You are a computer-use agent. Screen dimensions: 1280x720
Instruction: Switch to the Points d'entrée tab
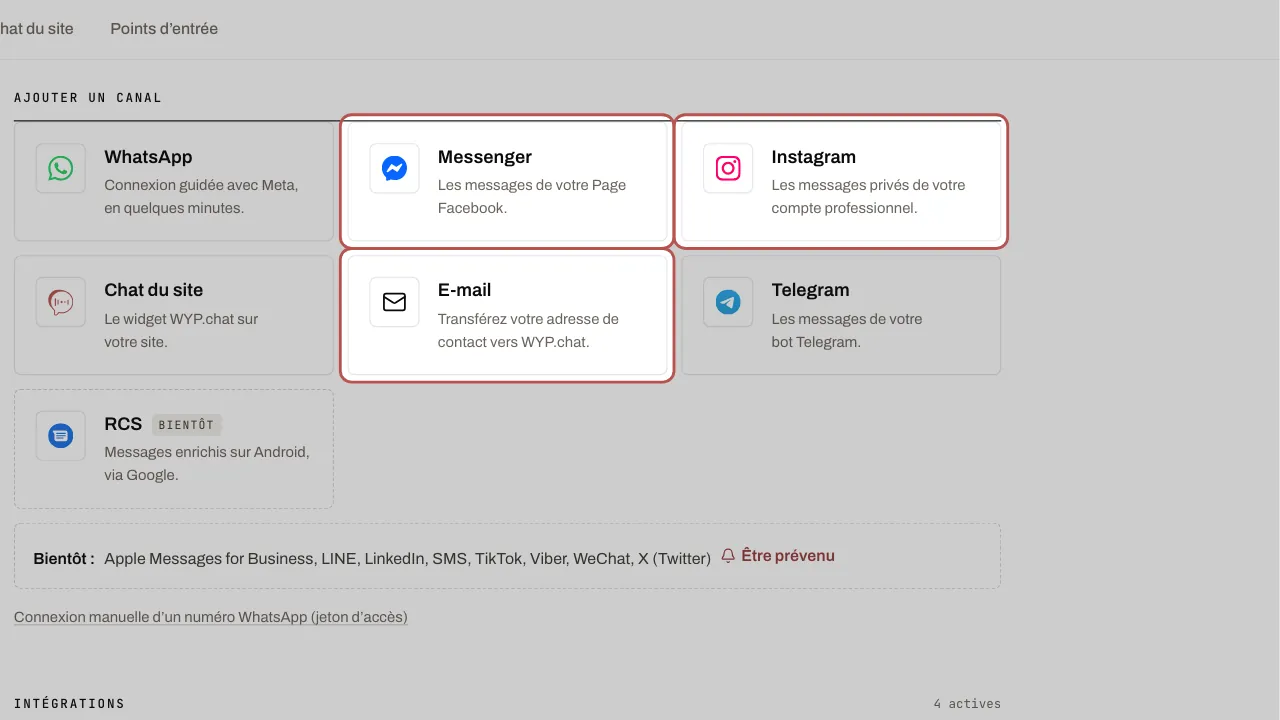pos(164,29)
